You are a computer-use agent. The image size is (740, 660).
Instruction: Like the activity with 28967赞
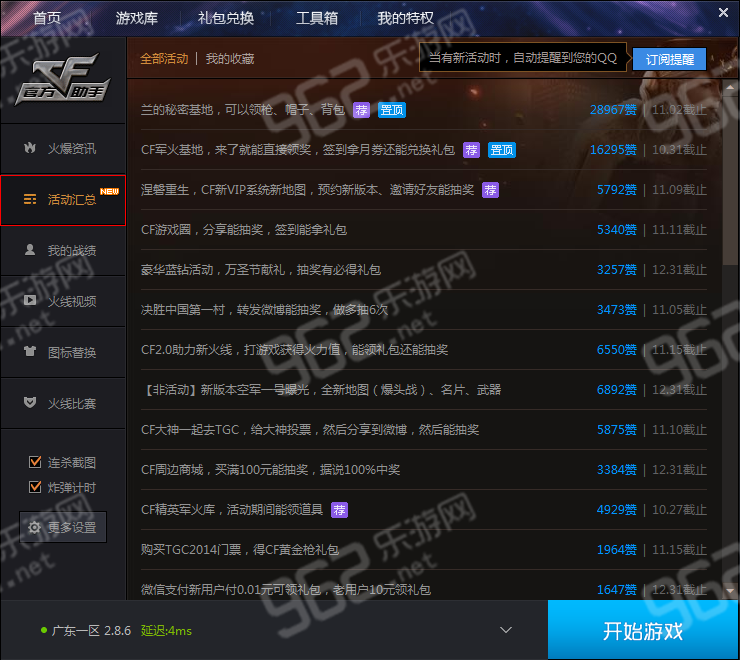click(613, 110)
